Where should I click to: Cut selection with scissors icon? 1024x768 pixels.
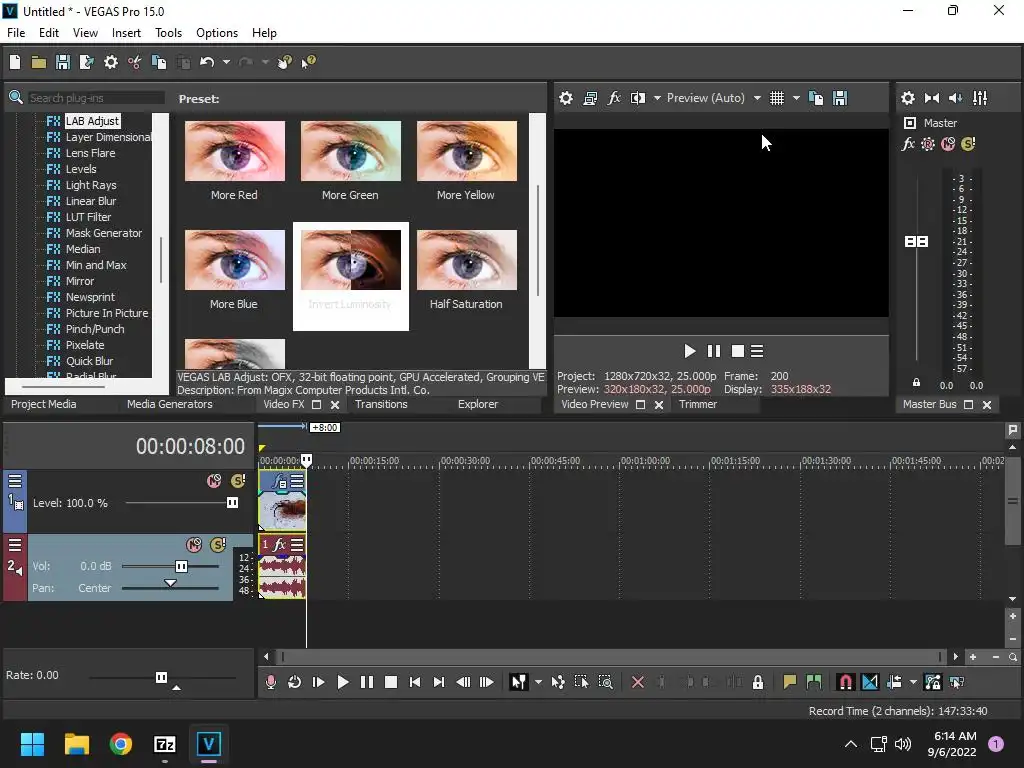click(x=135, y=62)
